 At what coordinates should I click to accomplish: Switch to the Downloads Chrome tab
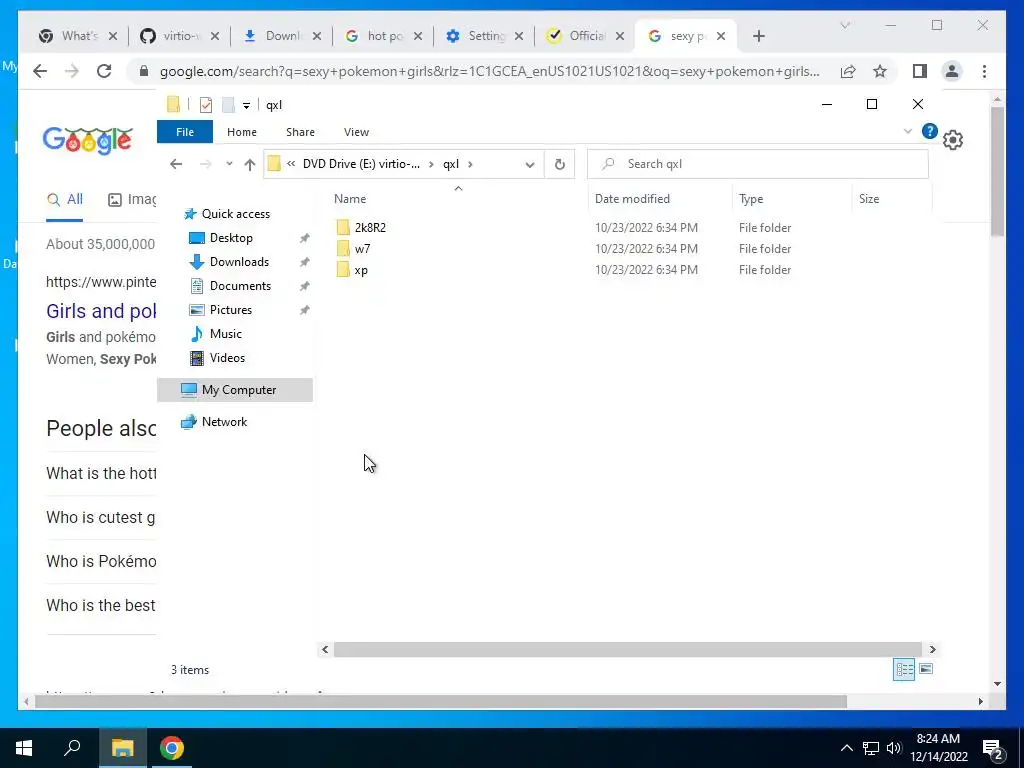point(281,36)
